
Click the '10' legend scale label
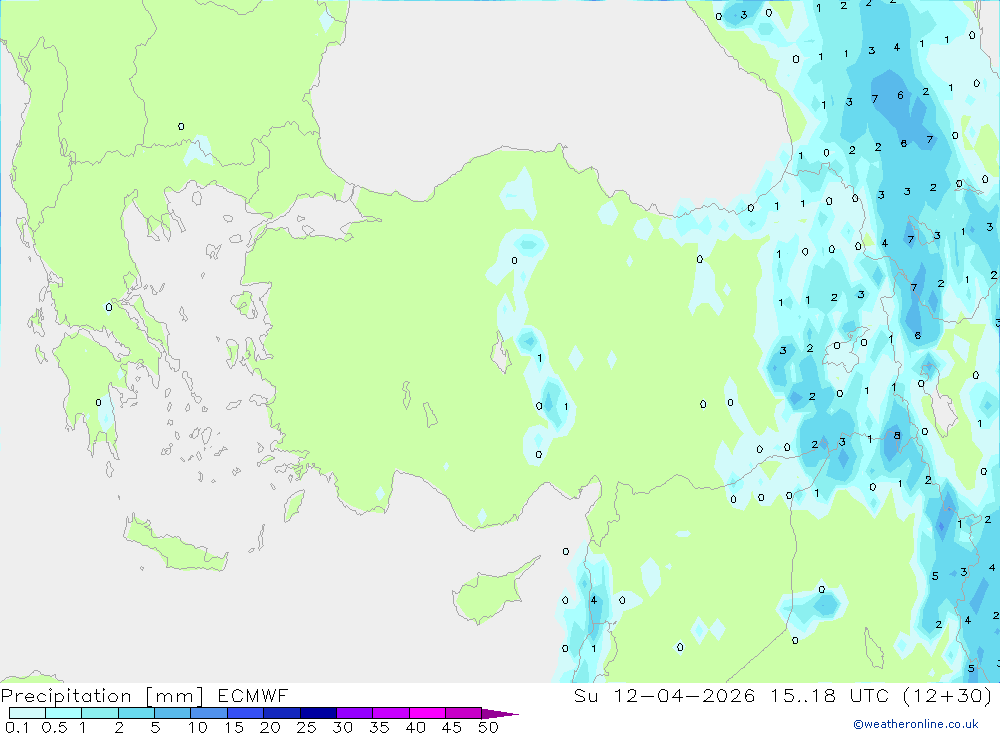click(x=198, y=727)
